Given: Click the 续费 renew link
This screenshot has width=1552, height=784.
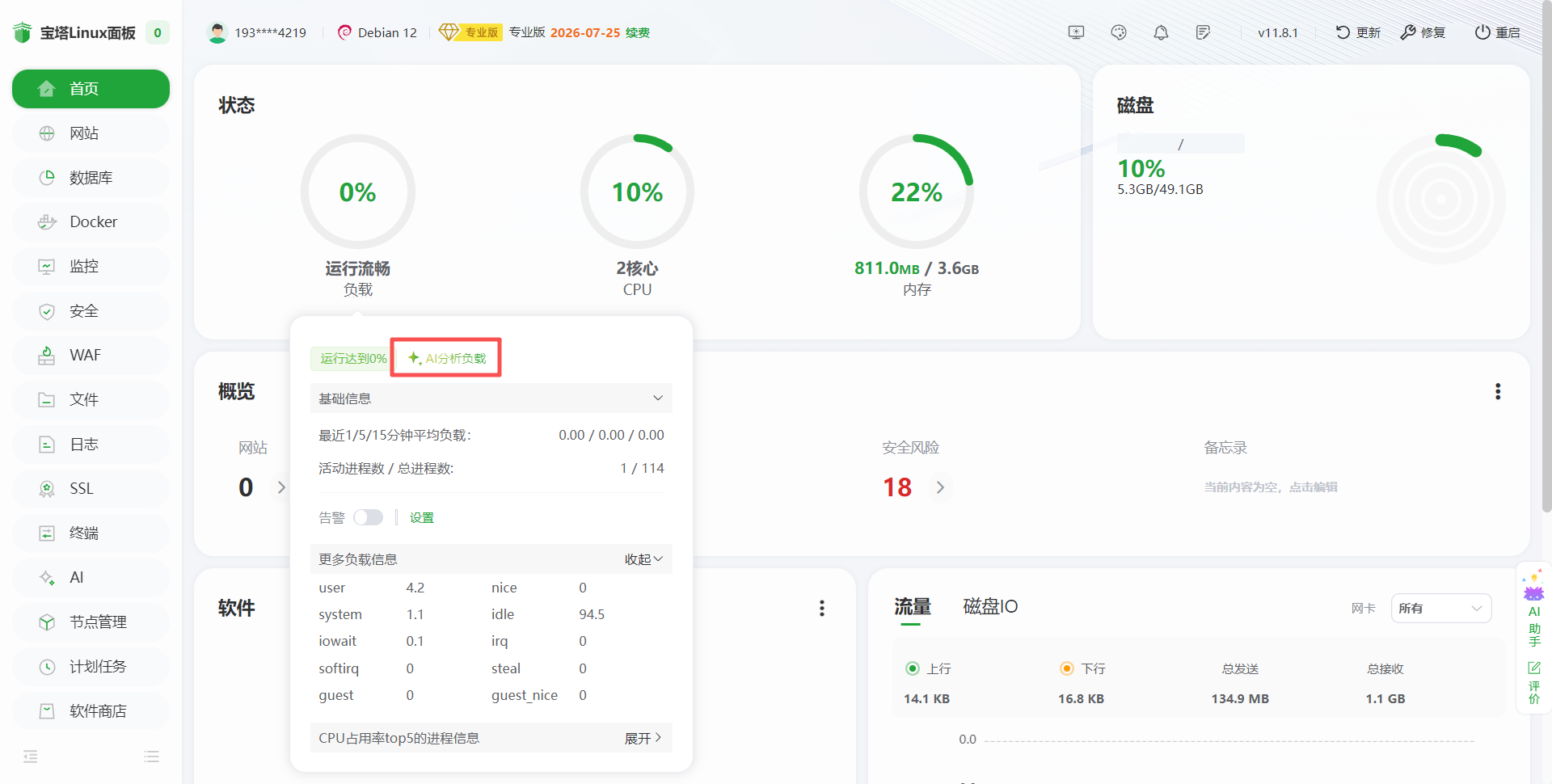Looking at the screenshot, I should [638, 33].
